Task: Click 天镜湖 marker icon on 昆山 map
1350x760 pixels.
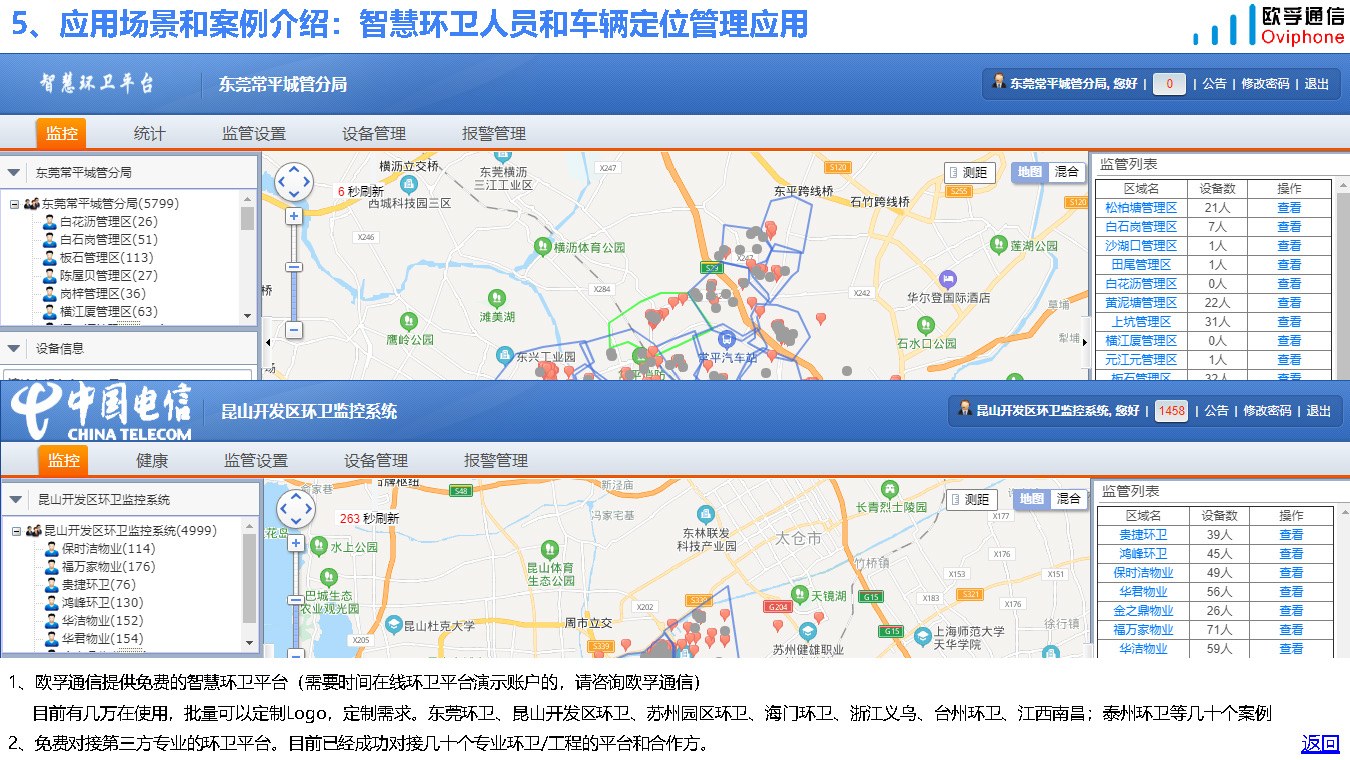Action: [799, 595]
